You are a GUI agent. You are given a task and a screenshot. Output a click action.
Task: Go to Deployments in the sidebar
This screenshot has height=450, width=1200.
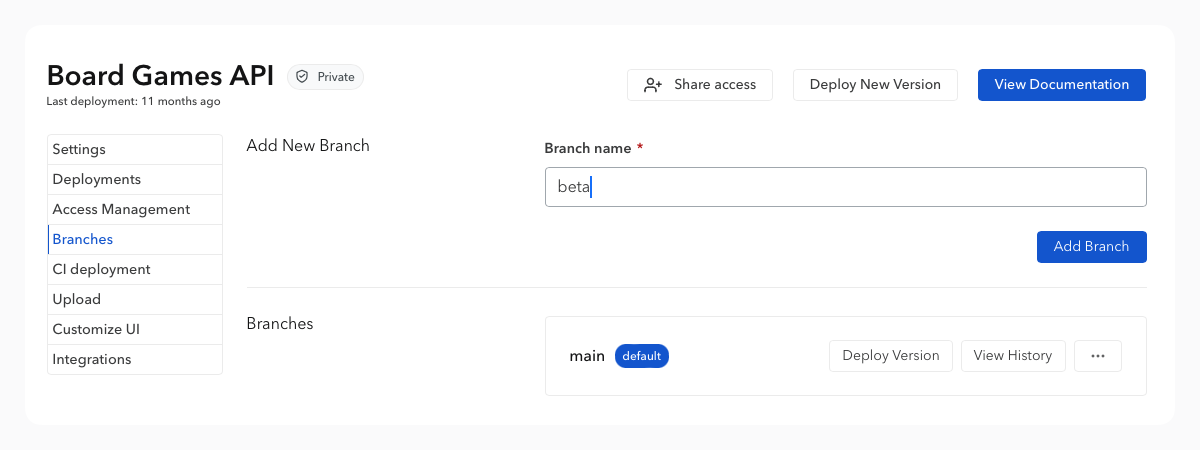pyautogui.click(x=135, y=180)
